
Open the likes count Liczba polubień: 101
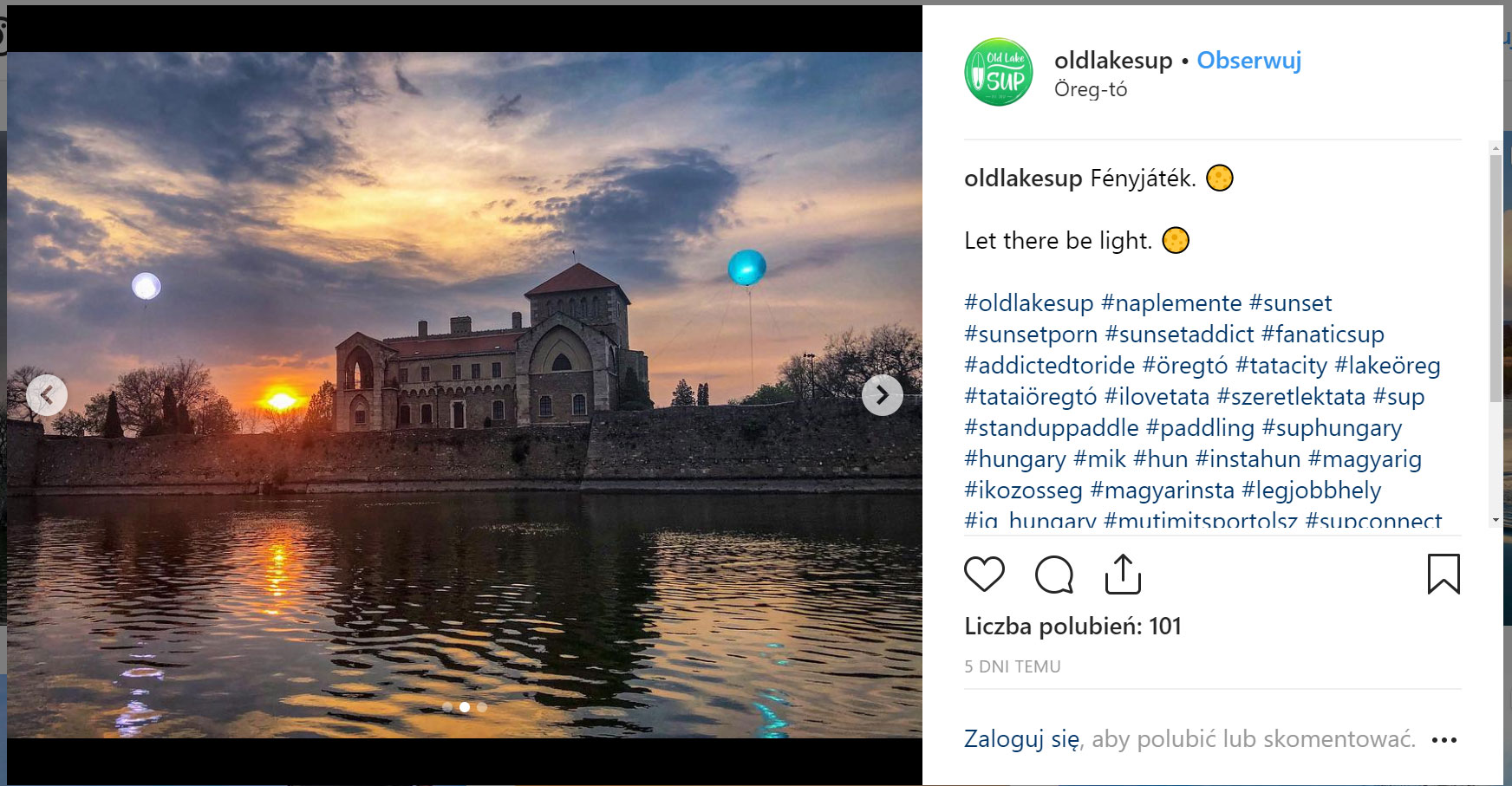coord(1073,627)
